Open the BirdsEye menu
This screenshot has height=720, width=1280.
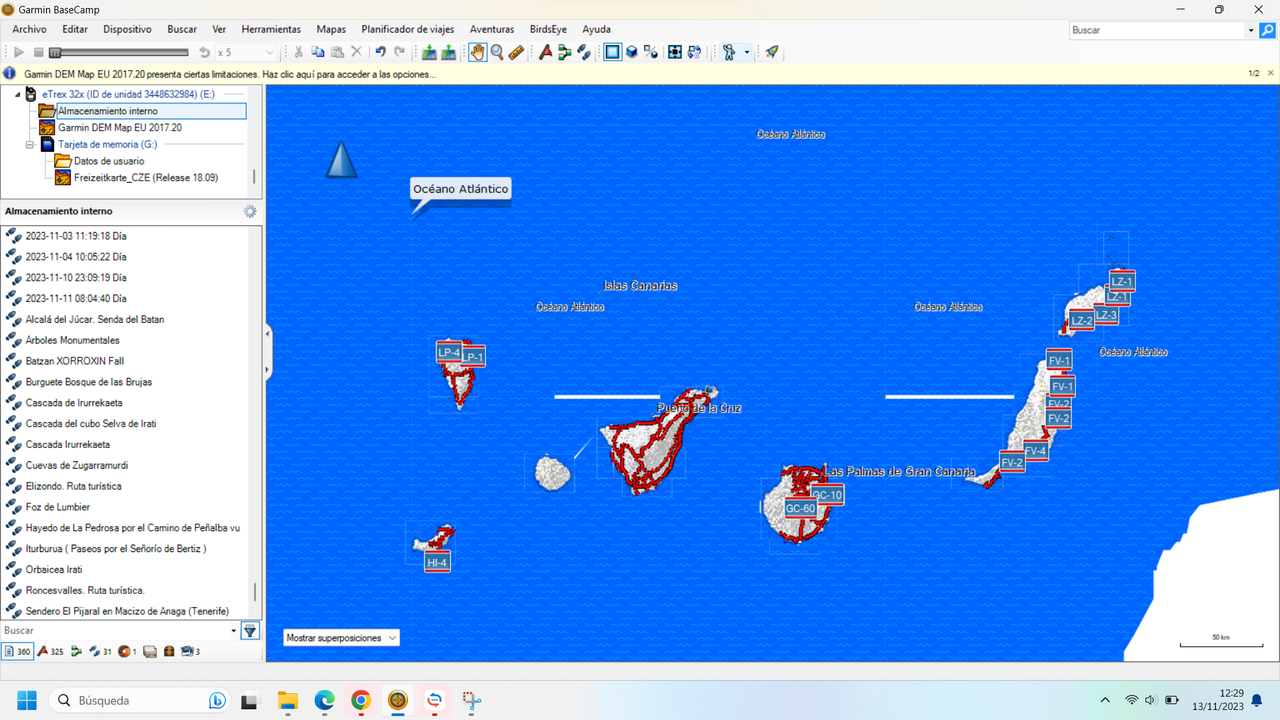coord(546,29)
